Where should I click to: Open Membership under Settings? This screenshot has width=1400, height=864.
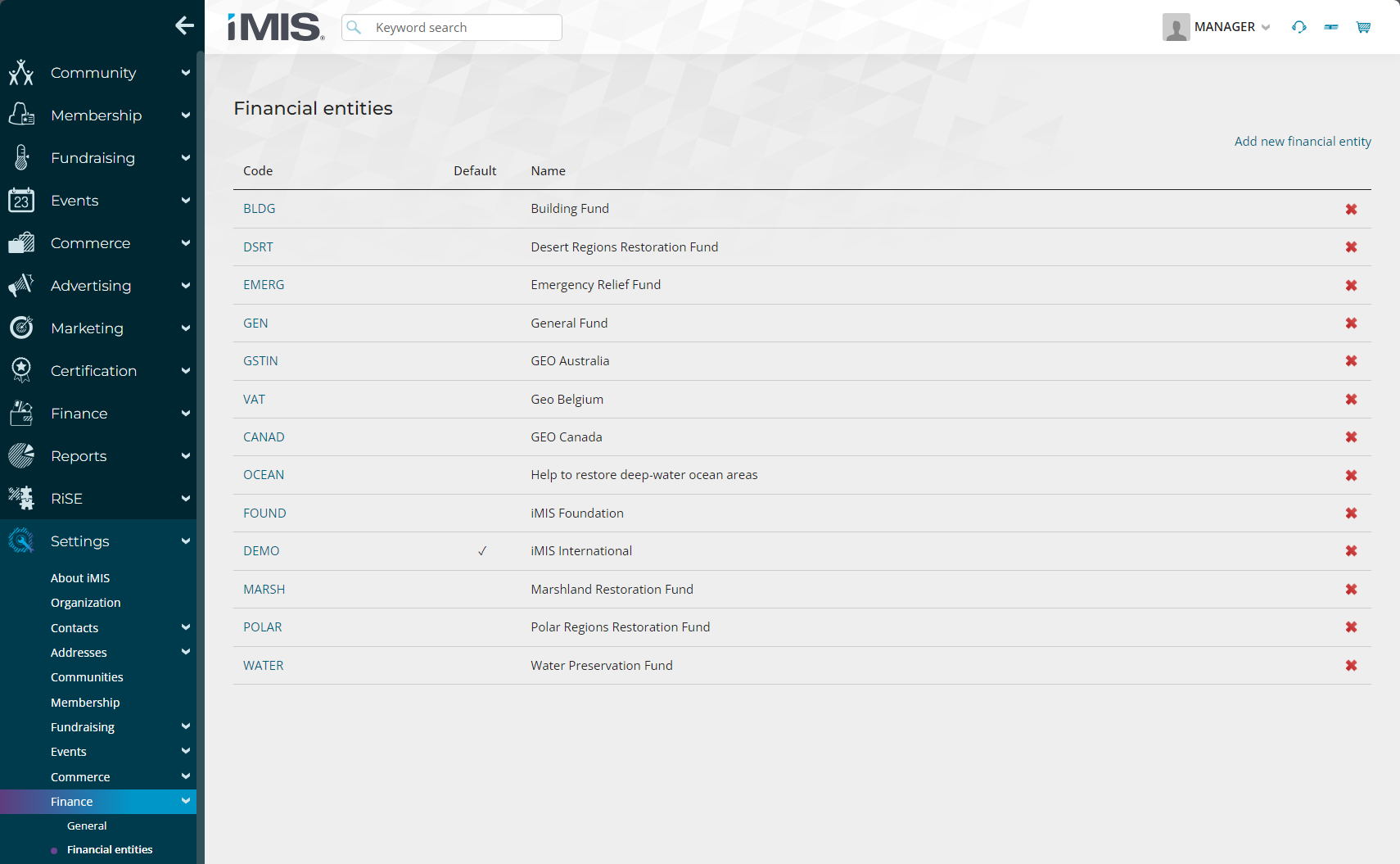click(x=85, y=703)
